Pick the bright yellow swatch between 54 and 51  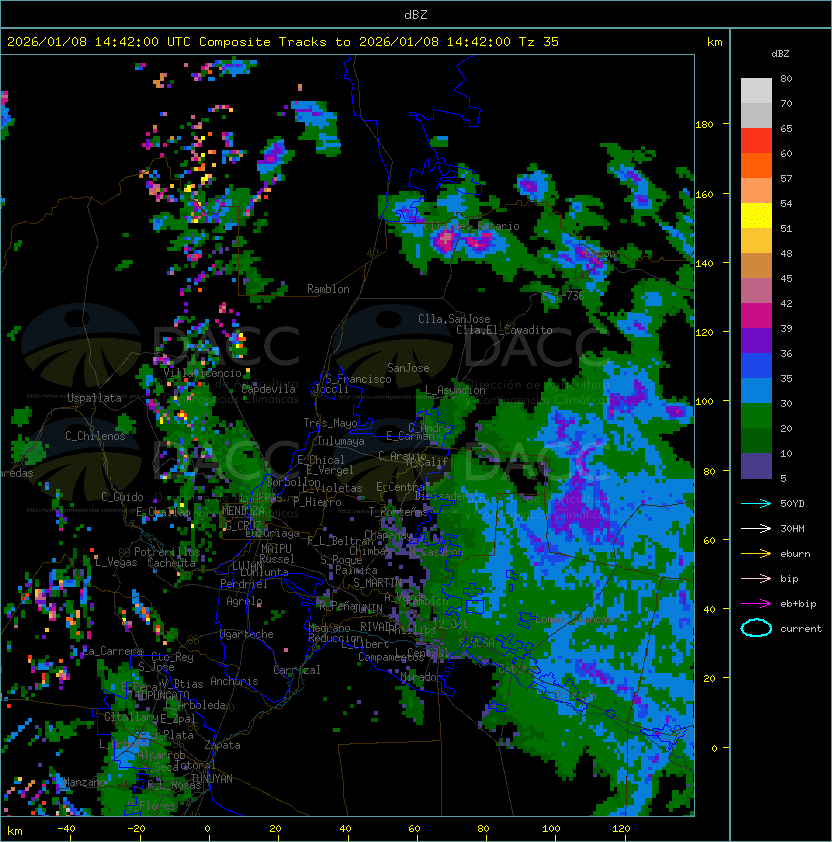coord(756,216)
